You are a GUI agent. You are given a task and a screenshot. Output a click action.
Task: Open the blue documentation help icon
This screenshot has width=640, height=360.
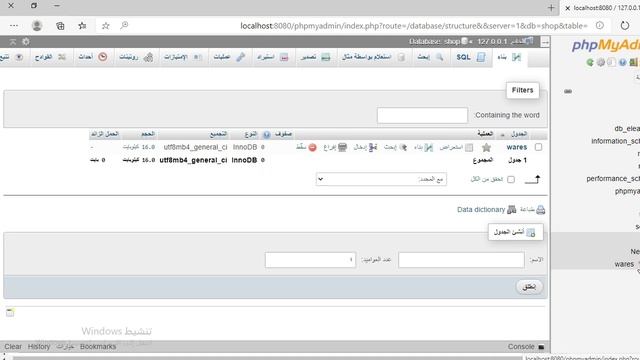tap(622, 62)
